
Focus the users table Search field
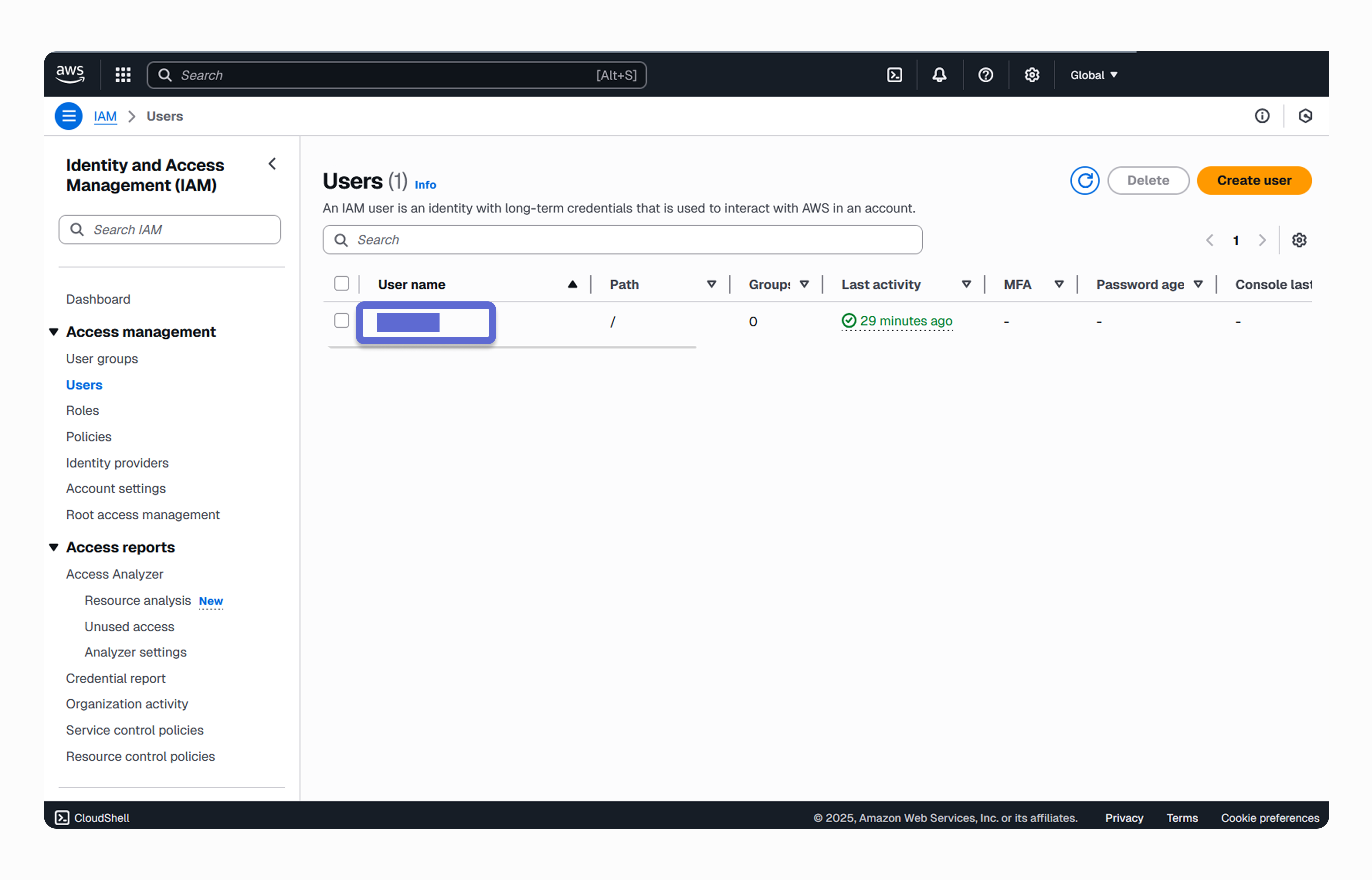tap(622, 240)
